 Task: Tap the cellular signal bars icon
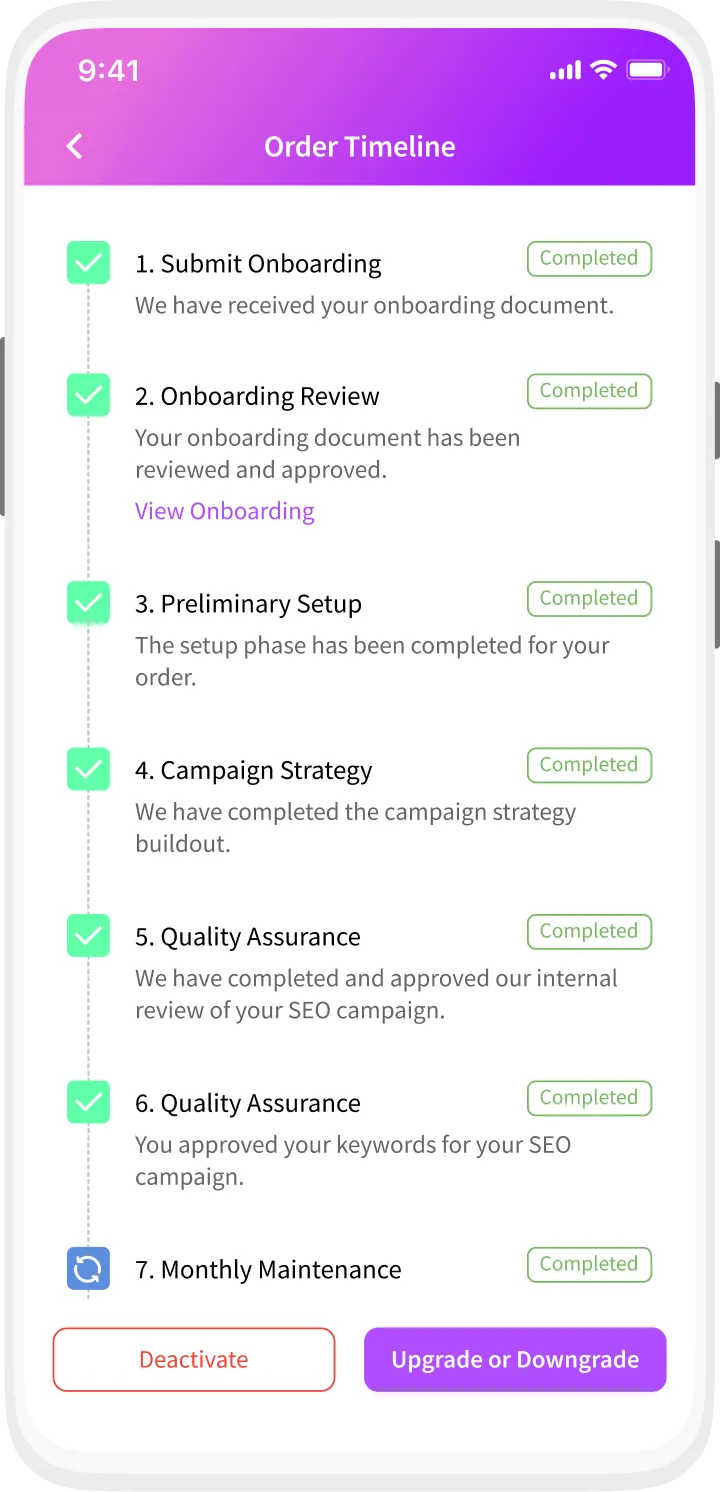(x=565, y=70)
